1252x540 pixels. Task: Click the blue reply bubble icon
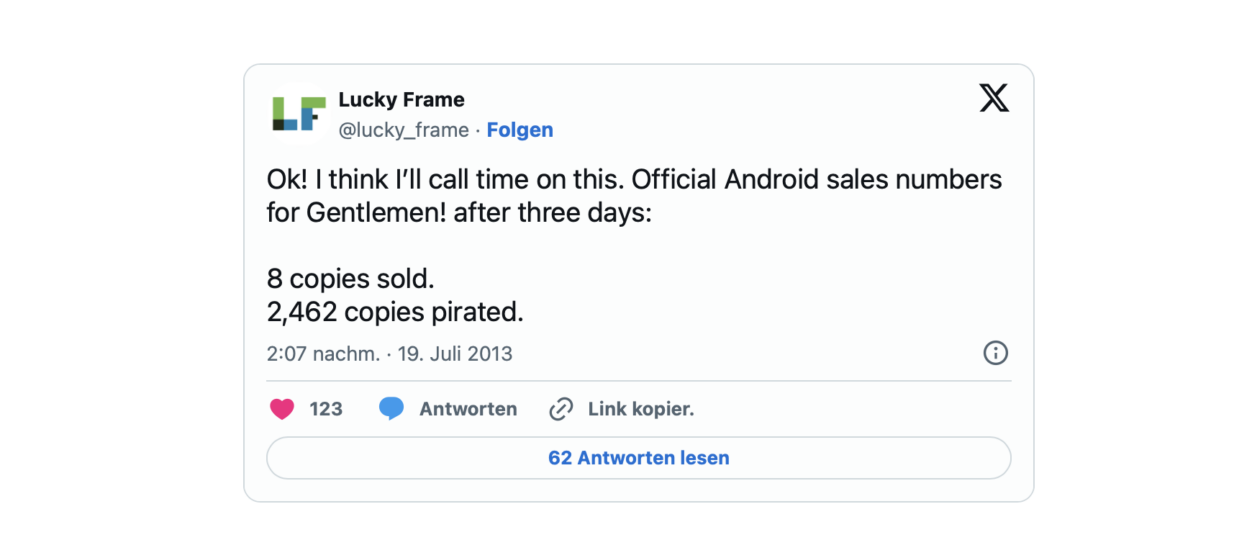tap(391, 409)
